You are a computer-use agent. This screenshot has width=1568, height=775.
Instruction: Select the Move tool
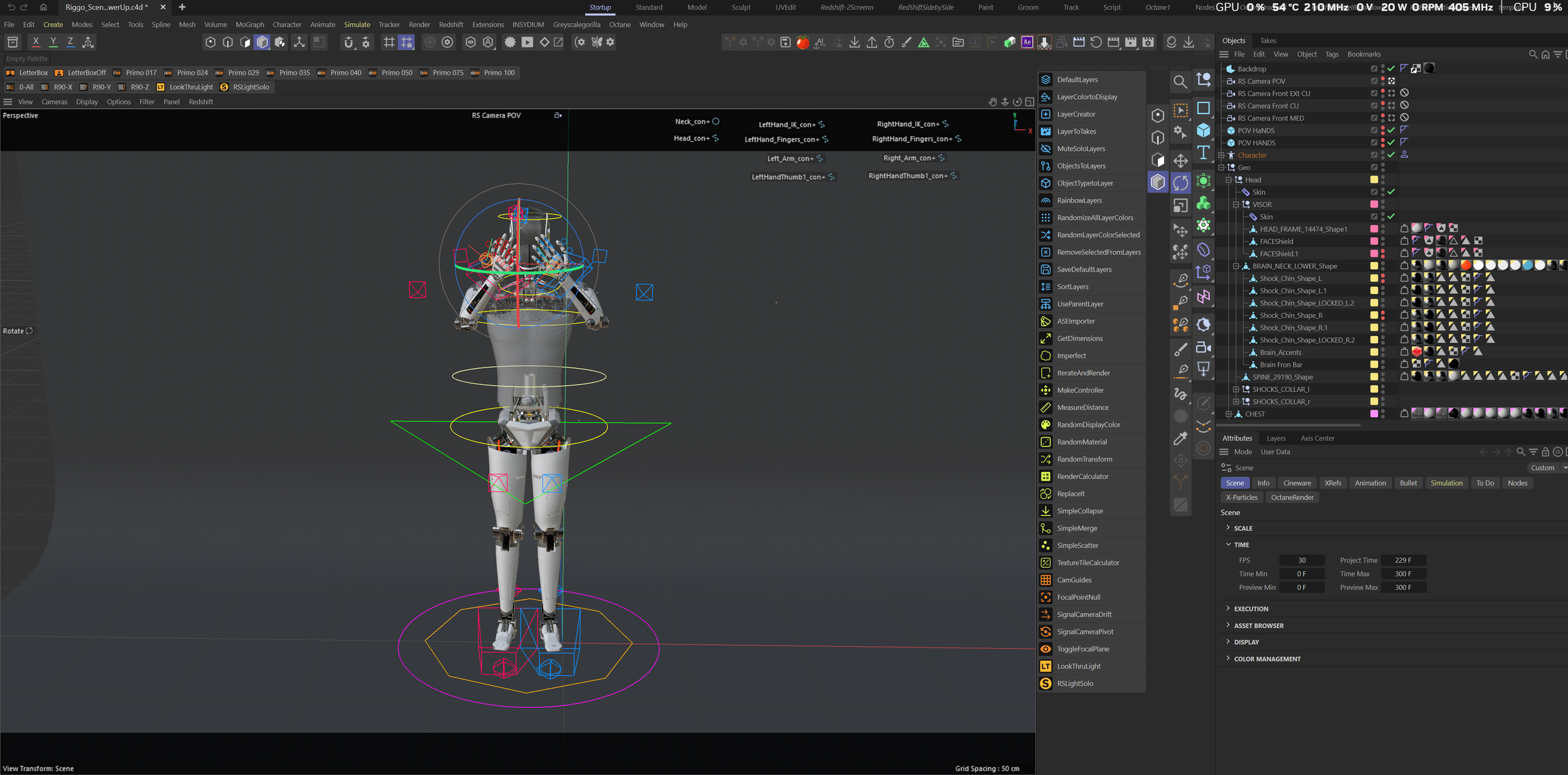(1180, 161)
